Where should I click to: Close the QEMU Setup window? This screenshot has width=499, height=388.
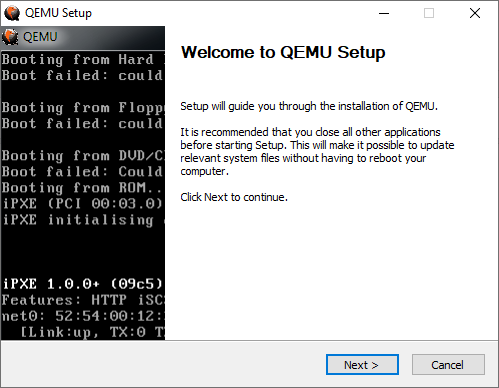coord(475,13)
